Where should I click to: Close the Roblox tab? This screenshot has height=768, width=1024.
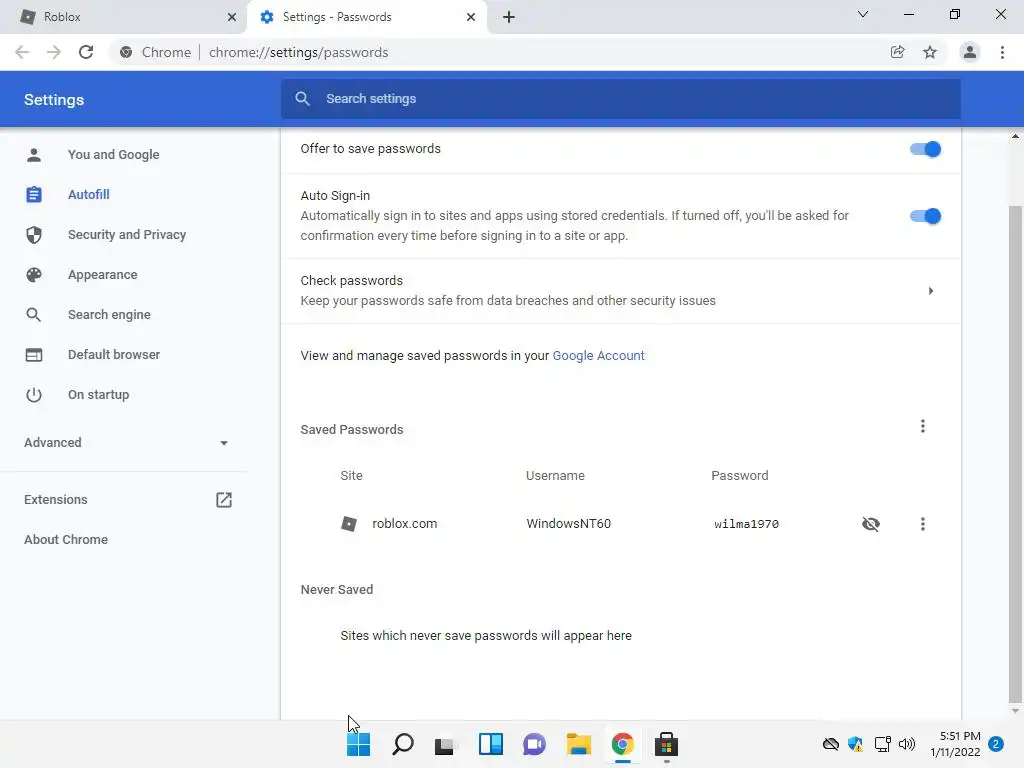pyautogui.click(x=232, y=17)
